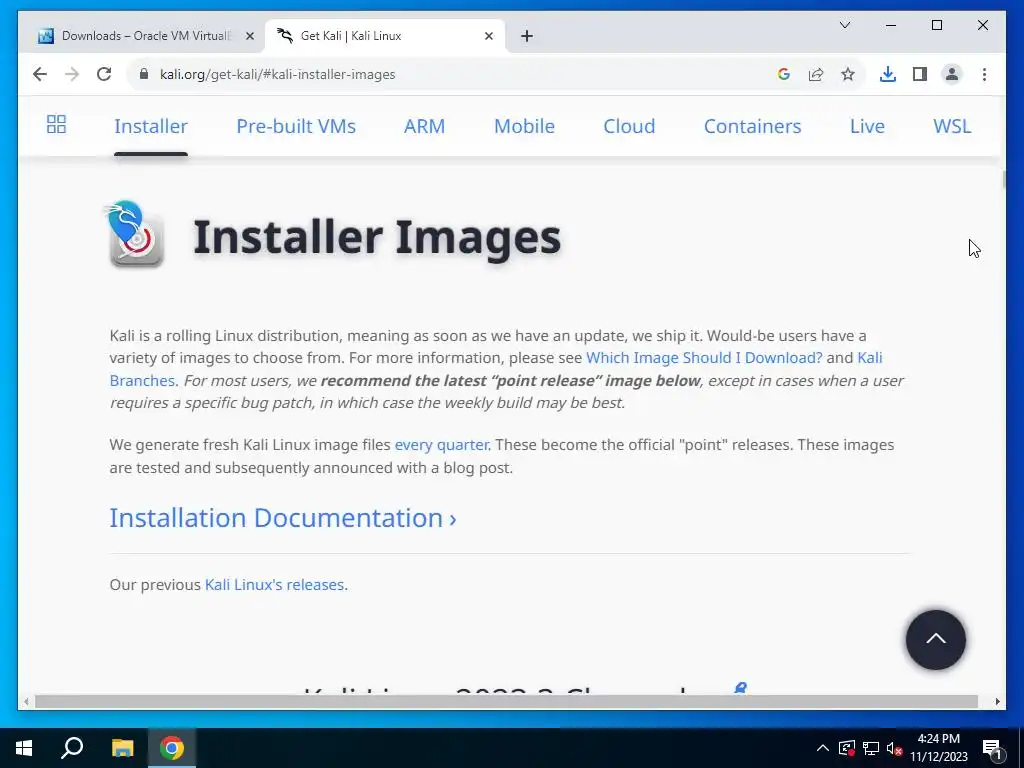The height and width of the screenshot is (768, 1024).
Task: Open File Explorer from taskbar
Action: [x=122, y=748]
